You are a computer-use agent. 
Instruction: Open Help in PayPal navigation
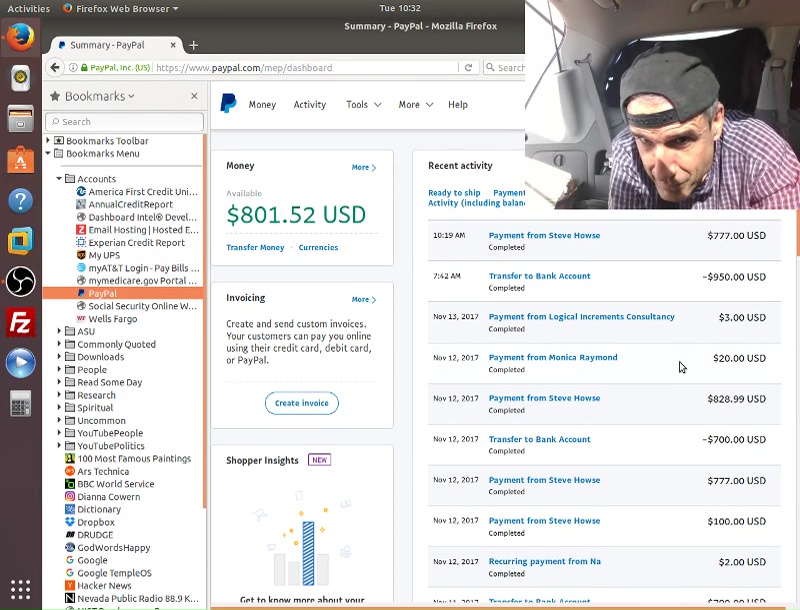458,105
